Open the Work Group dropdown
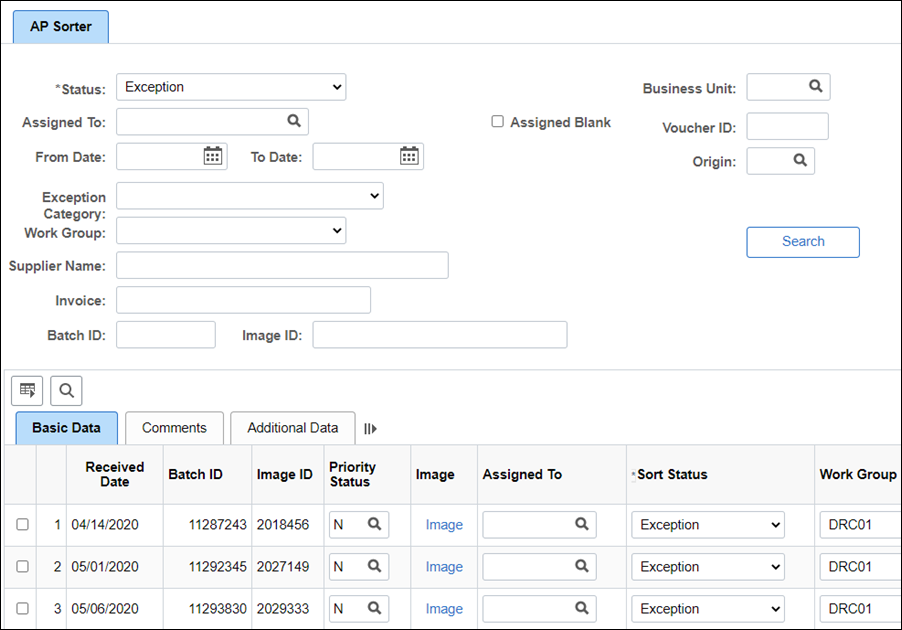Screen dimensions: 902x630 231,230
